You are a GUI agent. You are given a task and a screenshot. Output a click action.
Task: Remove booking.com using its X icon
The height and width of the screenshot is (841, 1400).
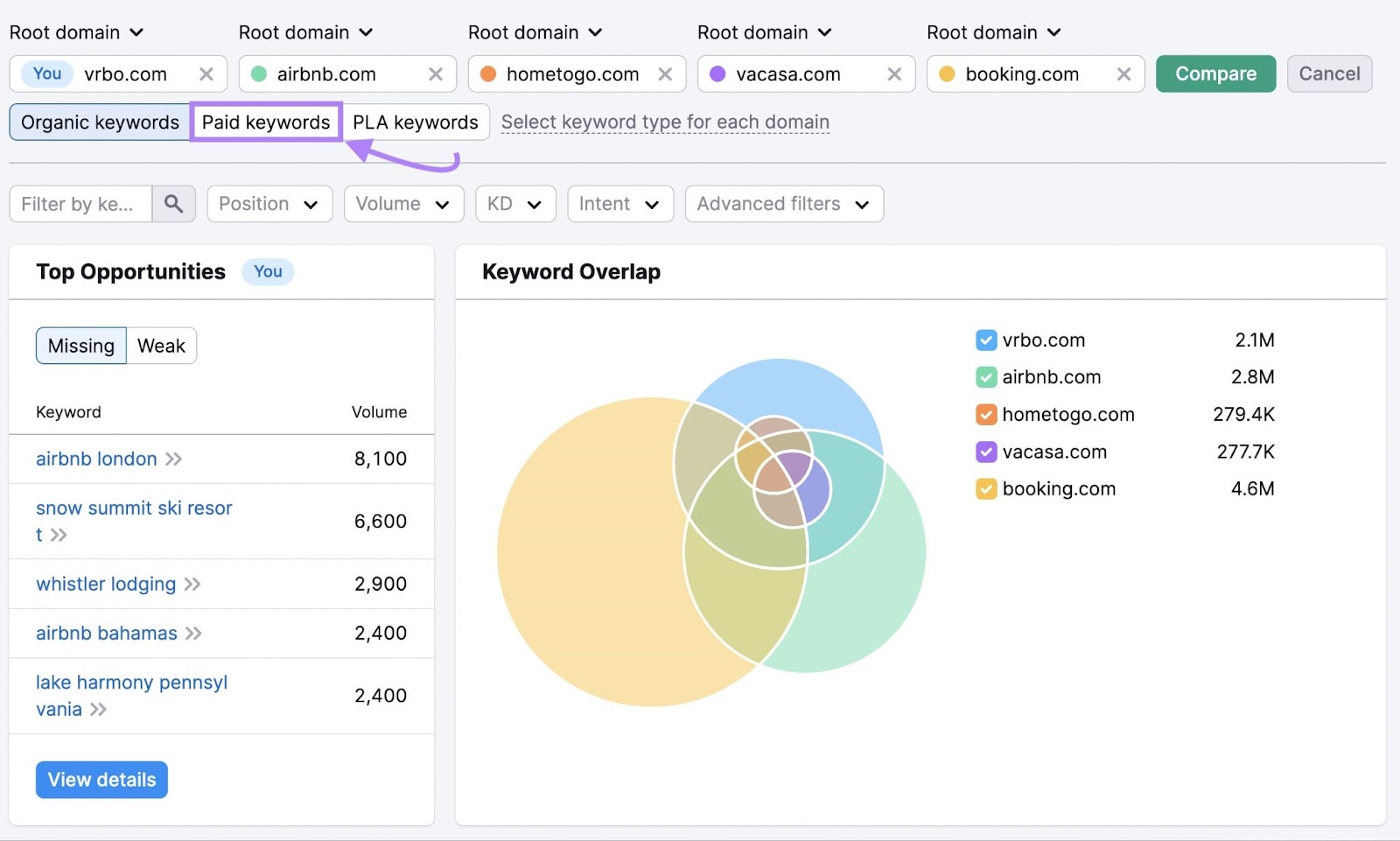1123,74
